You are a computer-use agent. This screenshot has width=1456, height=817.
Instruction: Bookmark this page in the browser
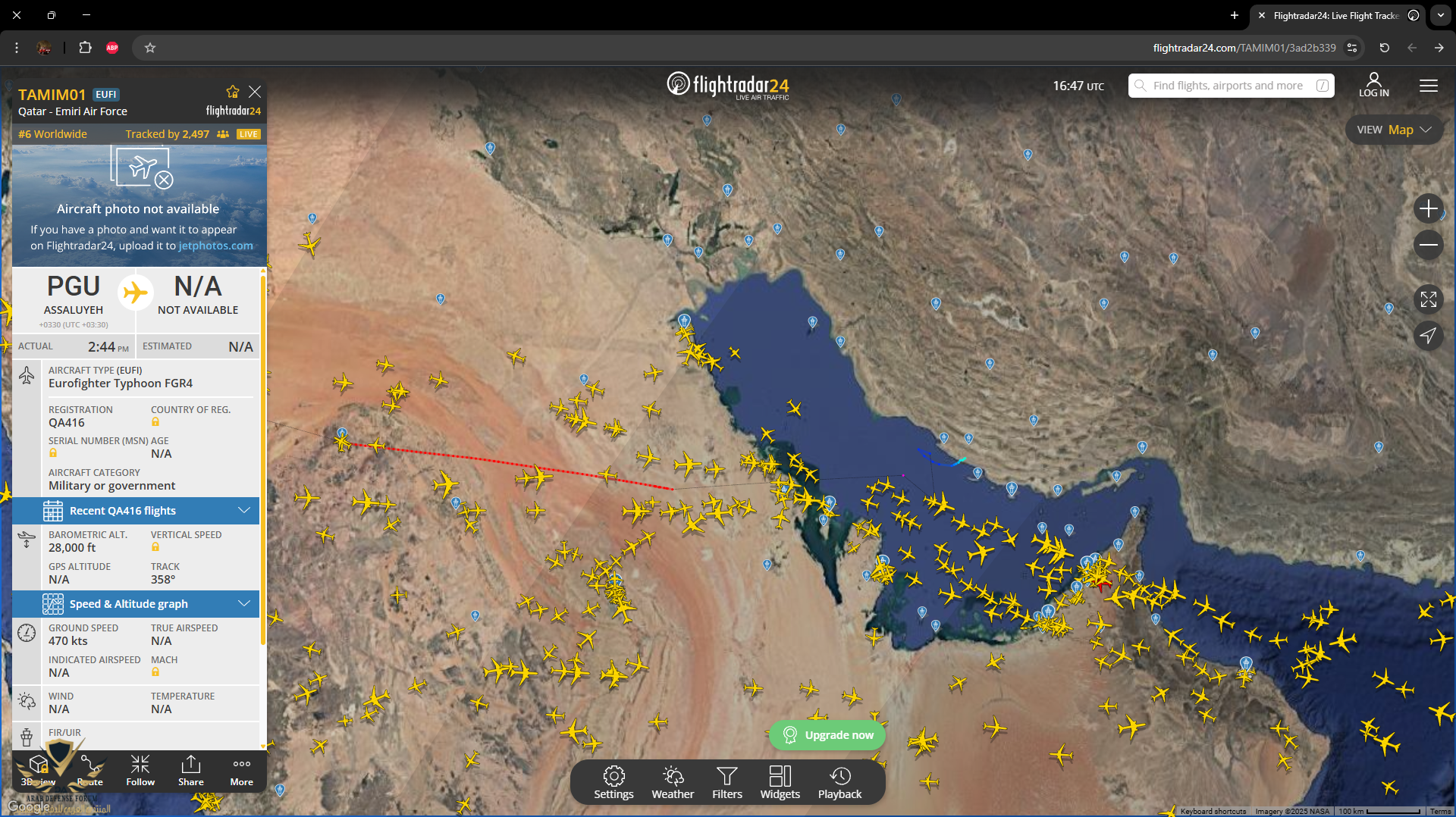click(x=150, y=48)
